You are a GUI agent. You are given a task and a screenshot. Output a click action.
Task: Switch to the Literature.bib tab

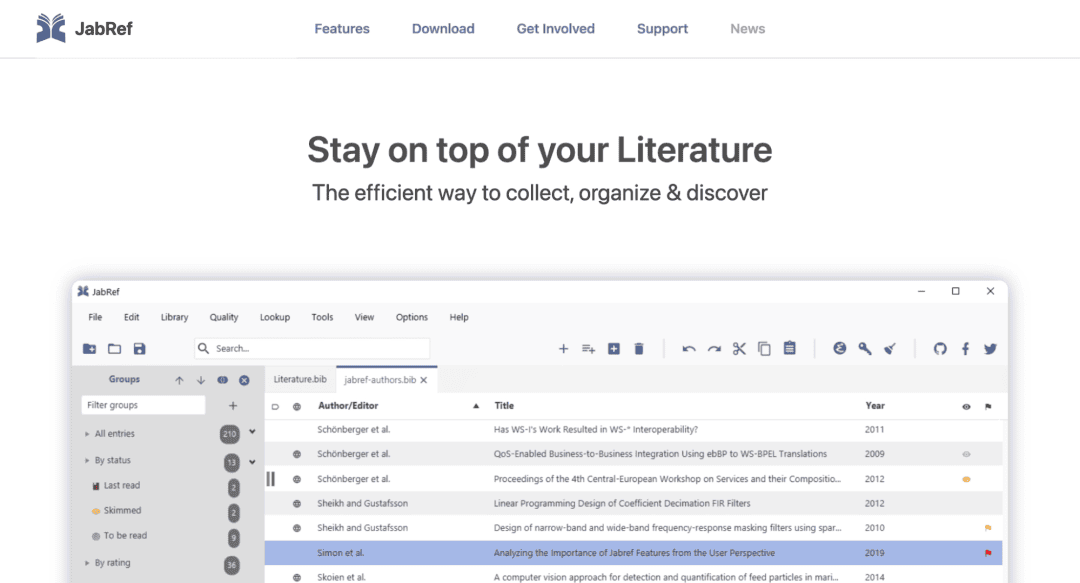coord(300,380)
